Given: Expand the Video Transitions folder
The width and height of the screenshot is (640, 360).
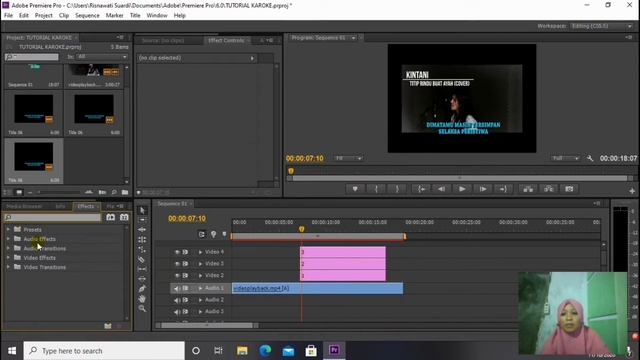Looking at the screenshot, I should [8, 267].
